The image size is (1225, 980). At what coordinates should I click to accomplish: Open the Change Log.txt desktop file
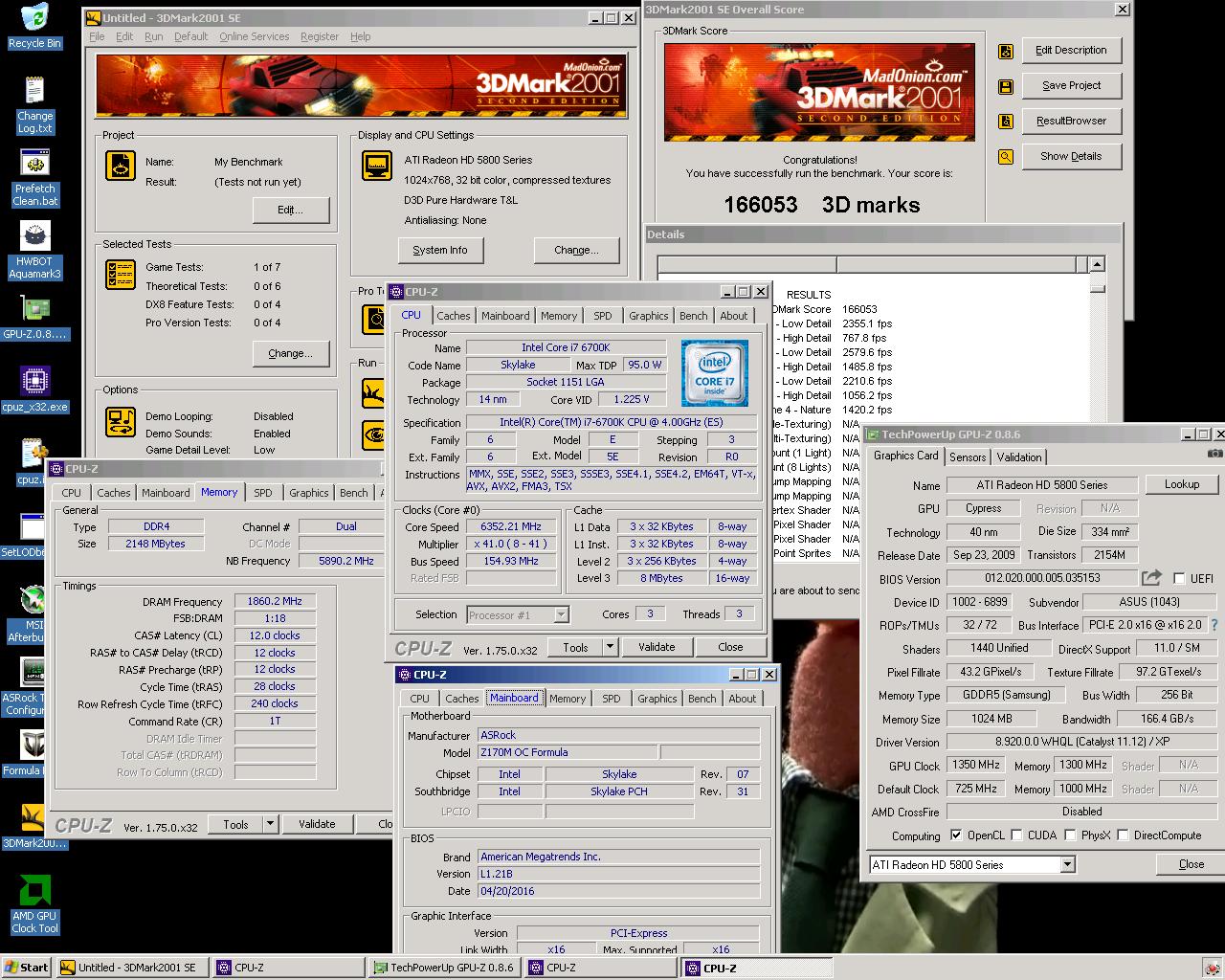[34, 91]
